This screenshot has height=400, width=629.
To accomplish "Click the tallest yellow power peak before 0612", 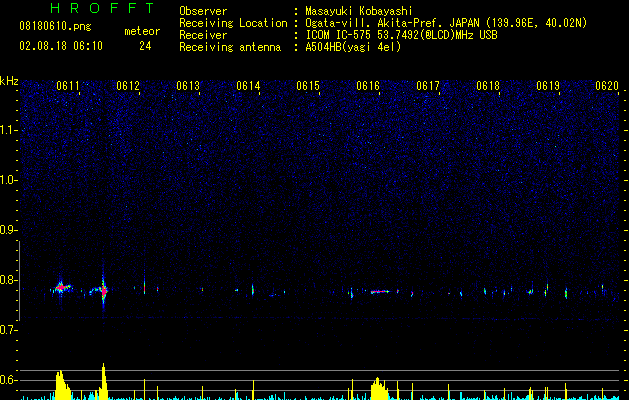I will coord(103,382).
